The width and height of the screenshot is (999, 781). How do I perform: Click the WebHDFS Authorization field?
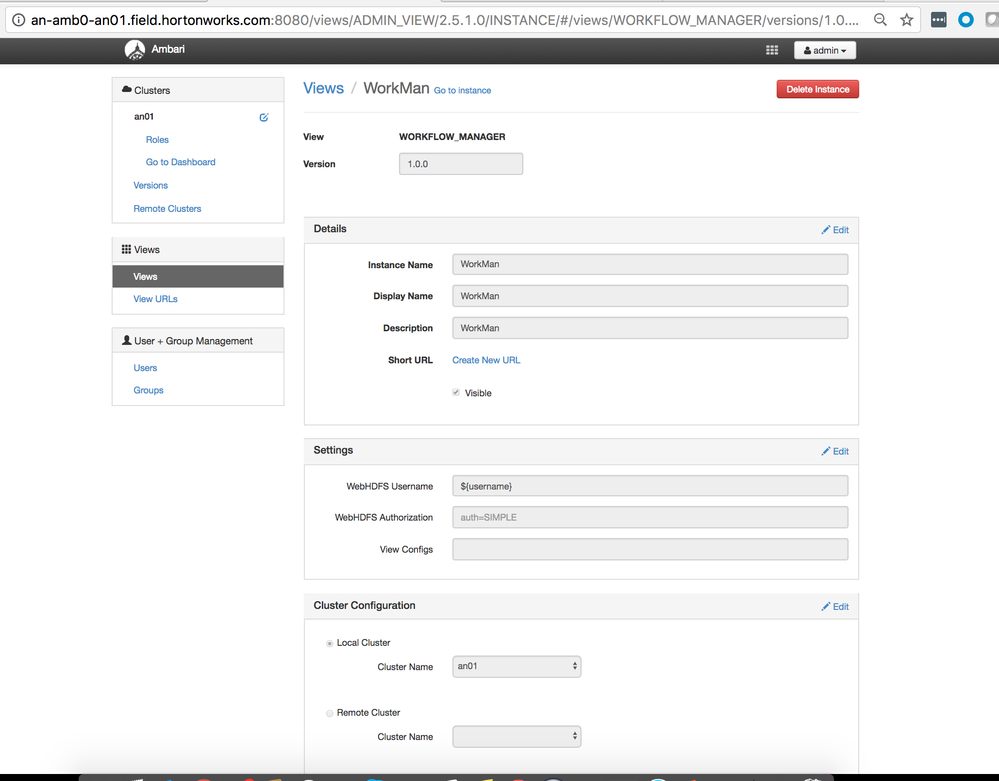650,517
